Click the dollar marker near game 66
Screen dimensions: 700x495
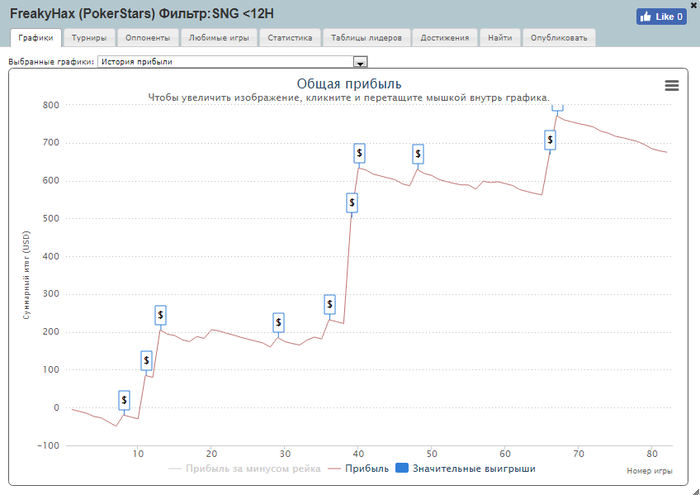(x=550, y=140)
